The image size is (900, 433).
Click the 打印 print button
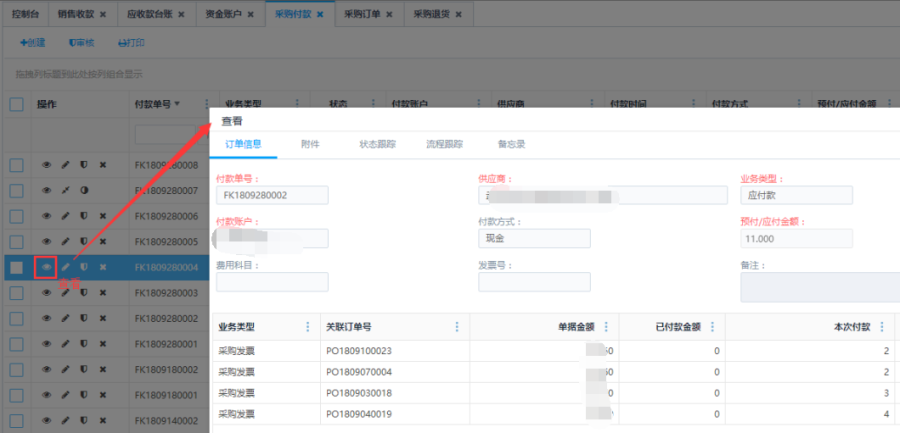pyautogui.click(x=131, y=43)
